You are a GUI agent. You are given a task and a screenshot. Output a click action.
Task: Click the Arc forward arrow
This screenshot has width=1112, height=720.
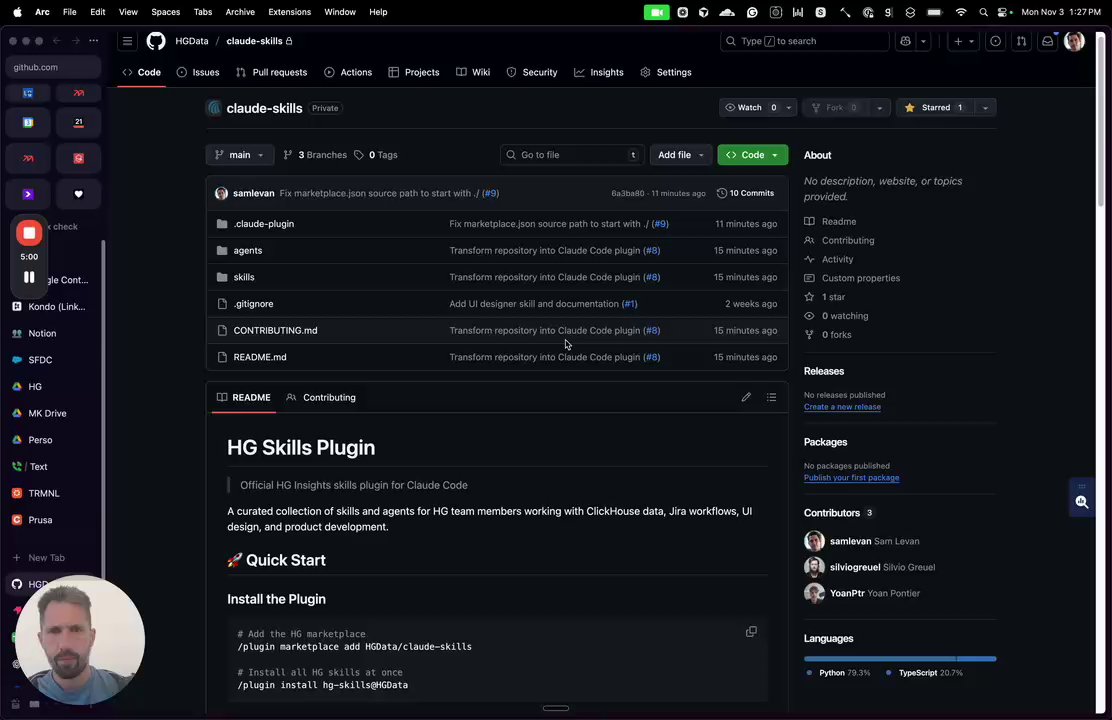click(x=75, y=41)
